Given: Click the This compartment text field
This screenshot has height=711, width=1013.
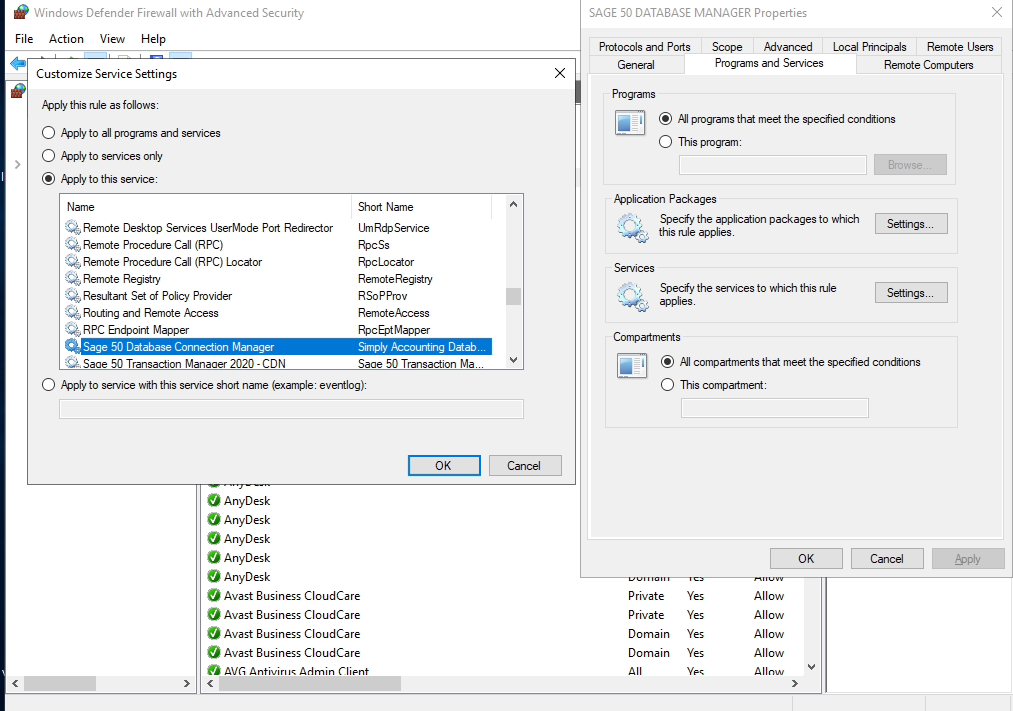Looking at the screenshot, I should coord(775,407).
